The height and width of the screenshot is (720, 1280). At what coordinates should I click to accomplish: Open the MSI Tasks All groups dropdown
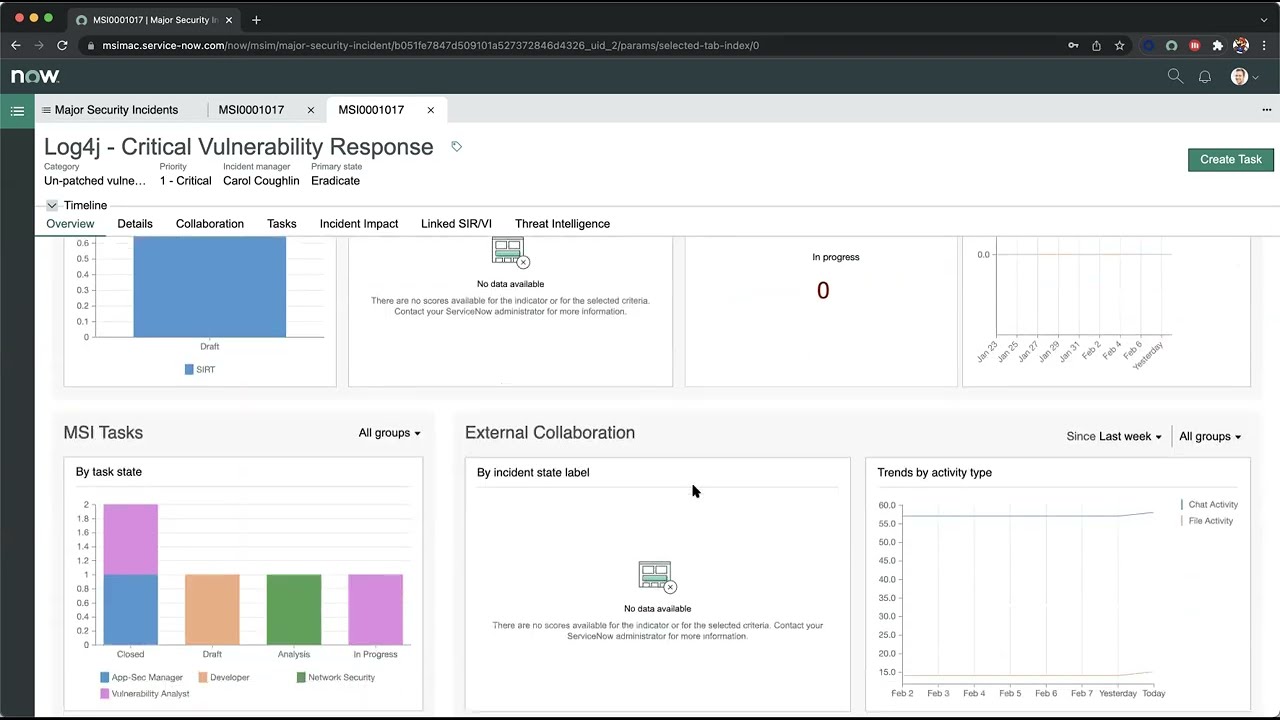pyautogui.click(x=389, y=433)
